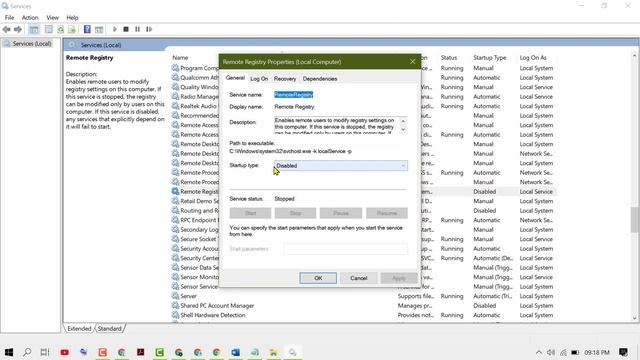Open the Startup type dropdown
The width and height of the screenshot is (640, 360).
(340, 166)
